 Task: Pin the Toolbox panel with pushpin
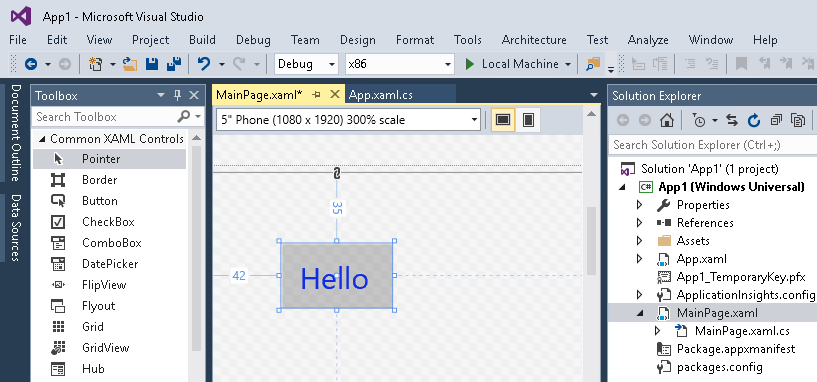coord(177,95)
